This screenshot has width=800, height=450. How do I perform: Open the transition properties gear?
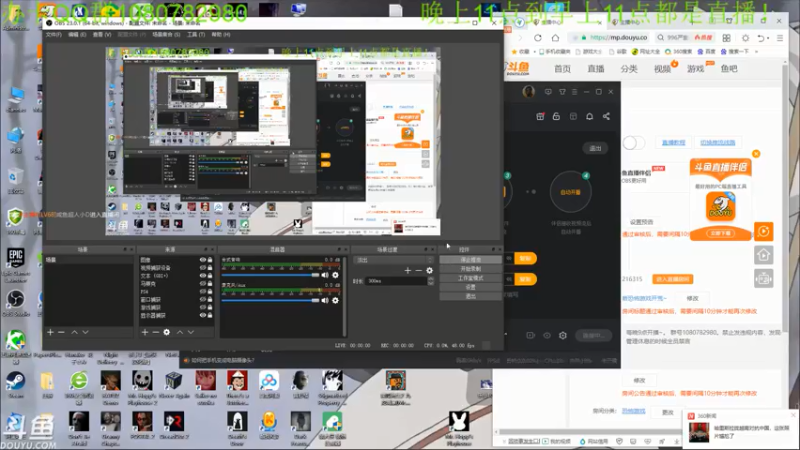pos(430,270)
